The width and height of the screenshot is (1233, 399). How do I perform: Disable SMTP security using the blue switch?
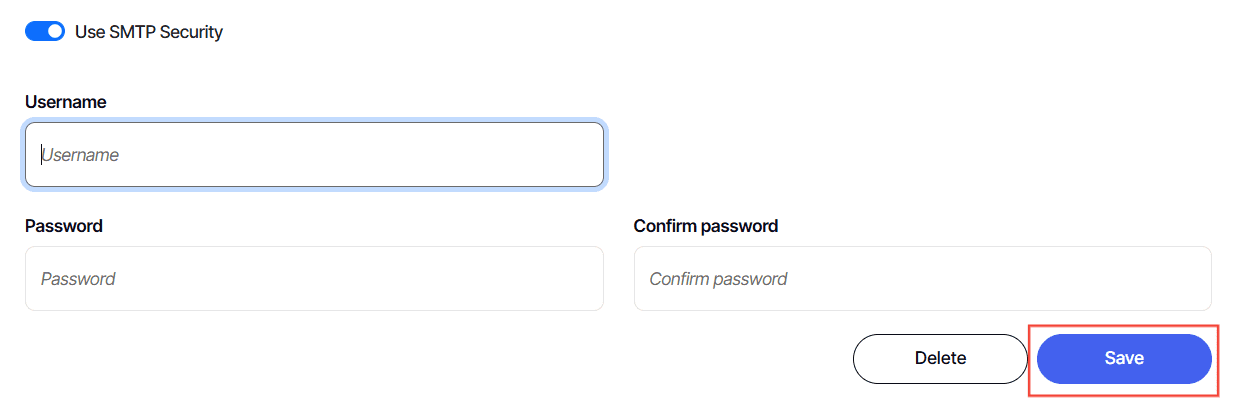45,32
